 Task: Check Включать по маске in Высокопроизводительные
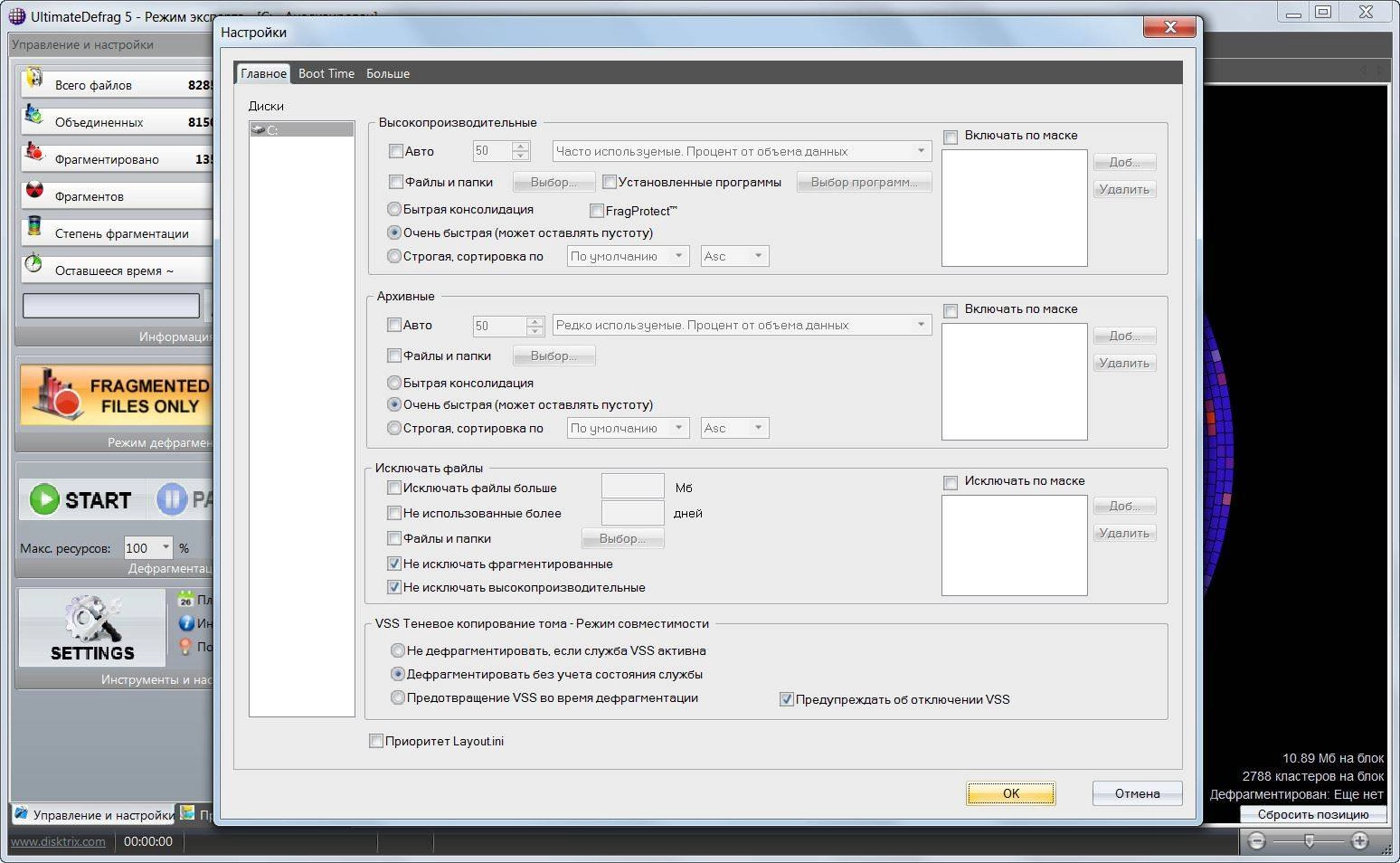(x=951, y=138)
